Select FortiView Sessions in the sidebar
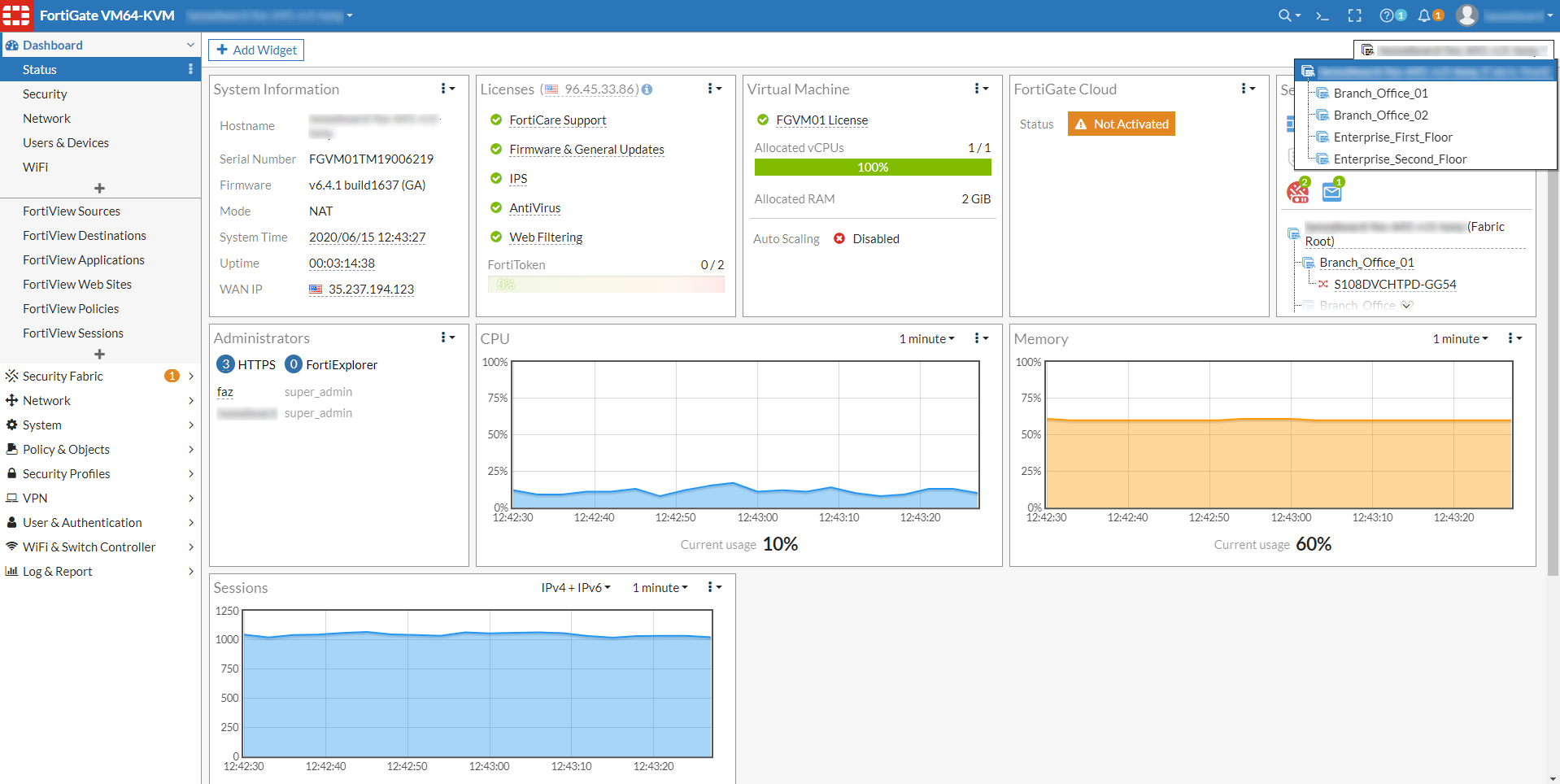 click(x=72, y=333)
